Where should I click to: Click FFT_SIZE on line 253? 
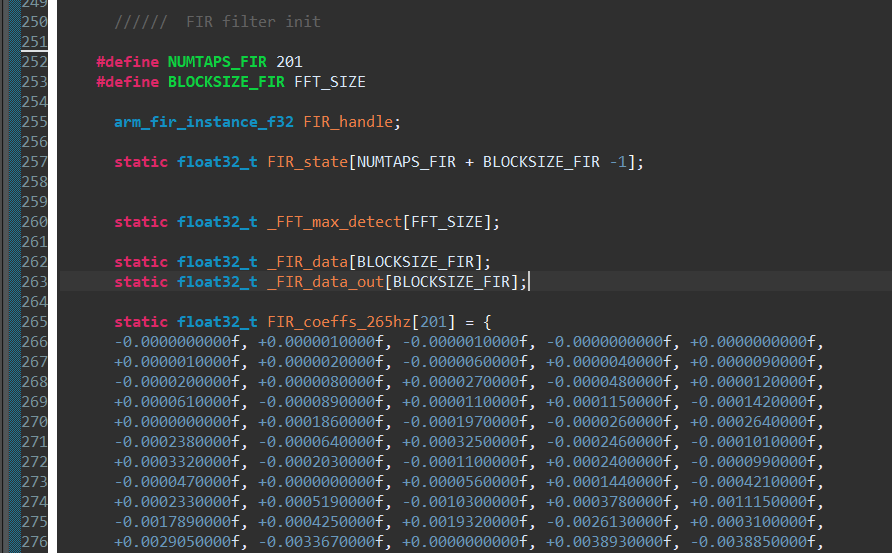tap(330, 82)
